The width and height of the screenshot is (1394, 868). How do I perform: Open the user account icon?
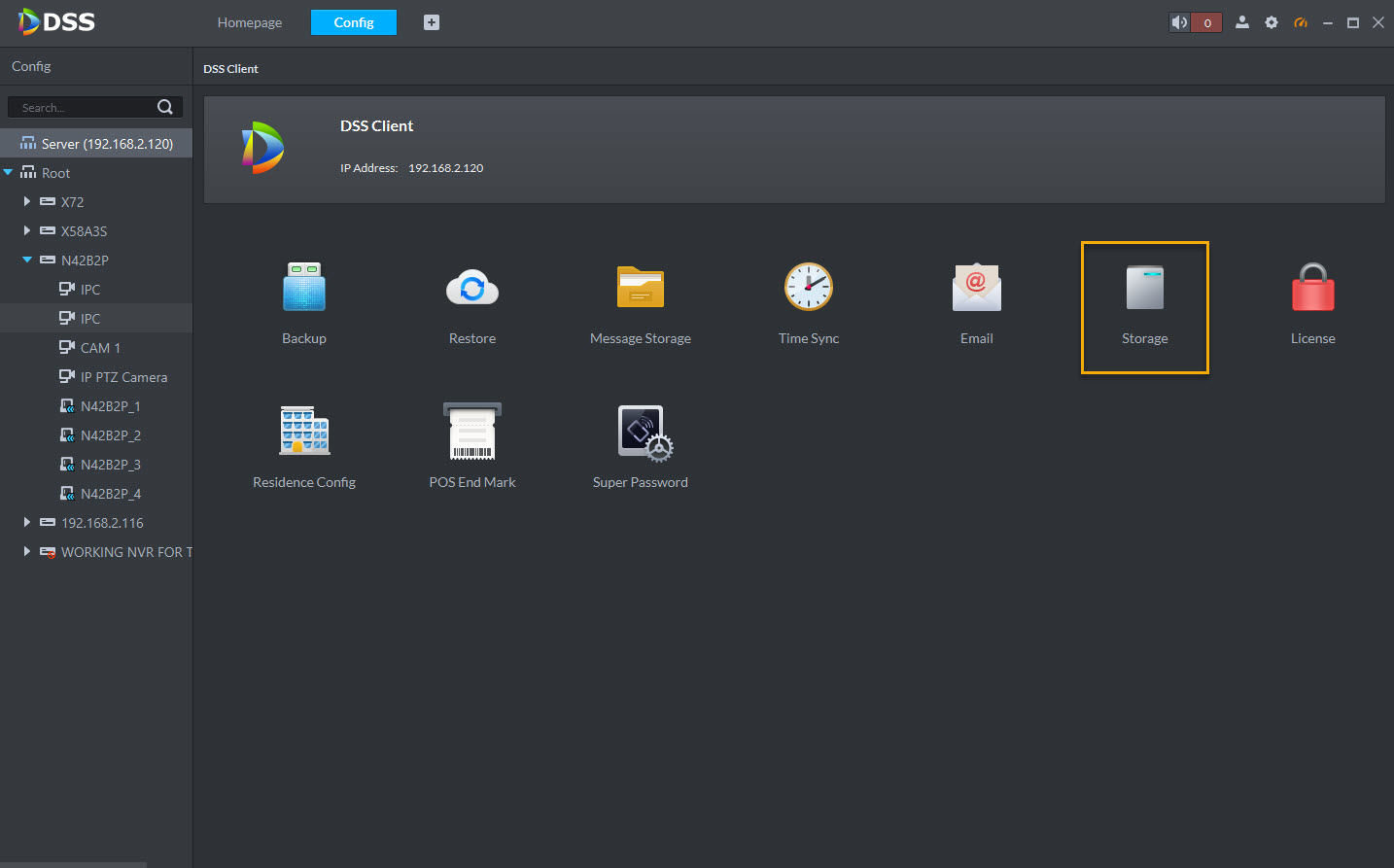[x=1241, y=22]
